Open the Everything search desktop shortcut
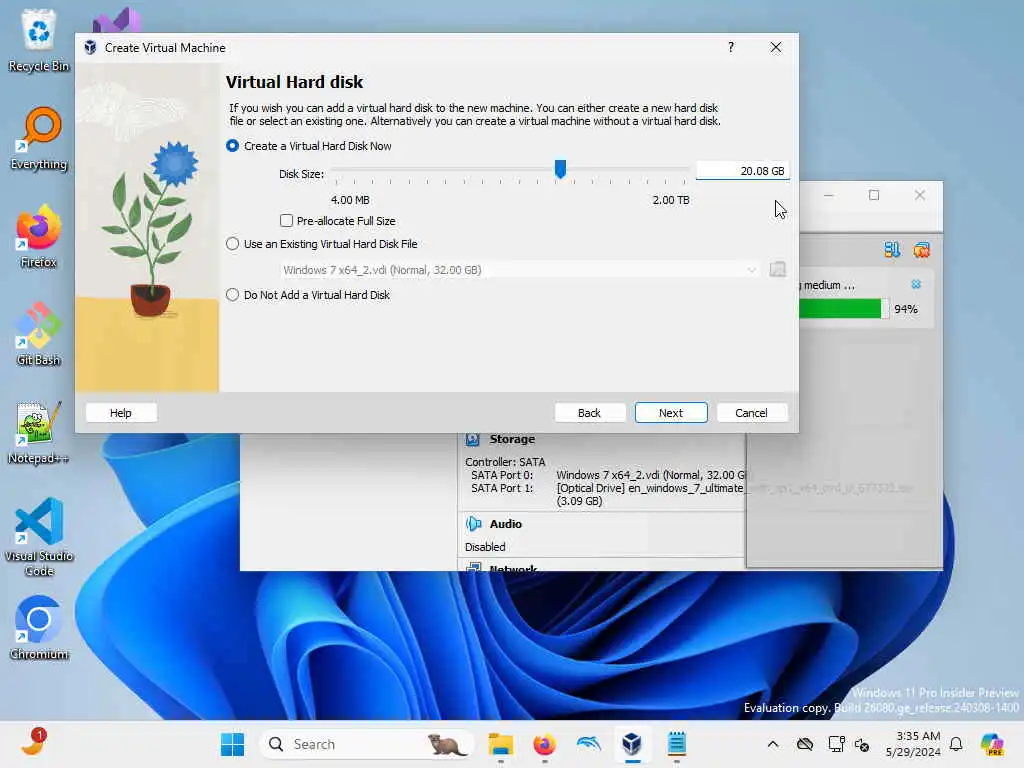This screenshot has height=768, width=1024. tap(39, 138)
